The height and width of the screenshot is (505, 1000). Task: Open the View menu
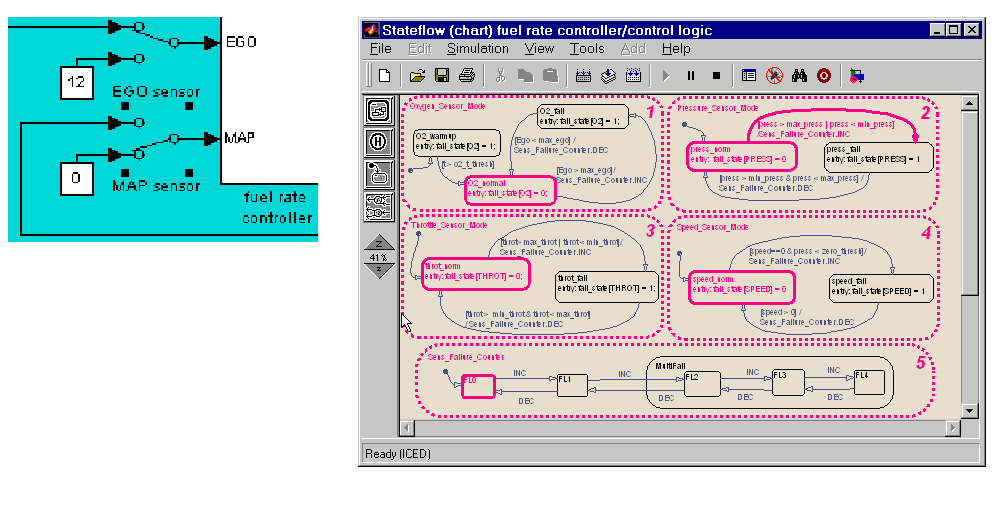[539, 49]
